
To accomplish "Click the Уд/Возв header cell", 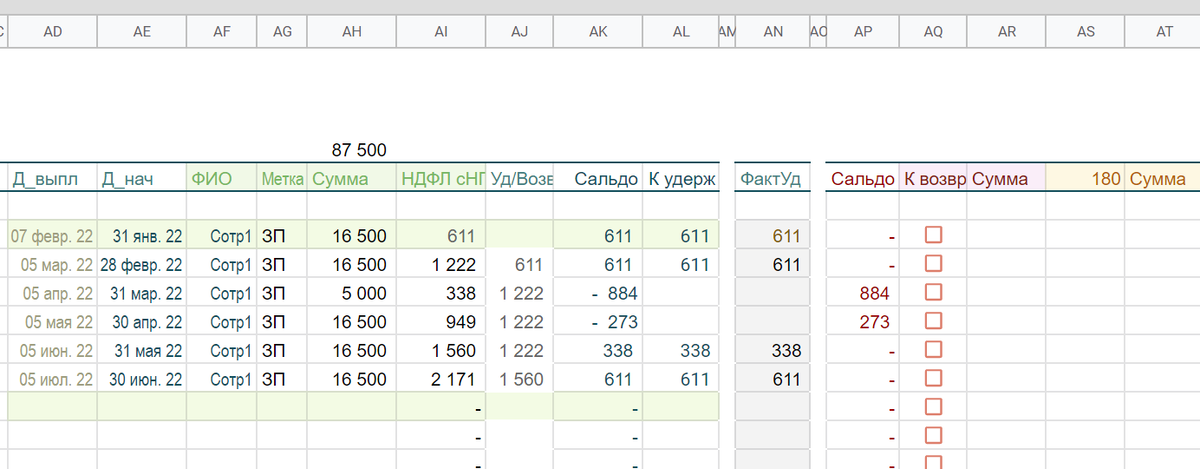I will (x=519, y=179).
